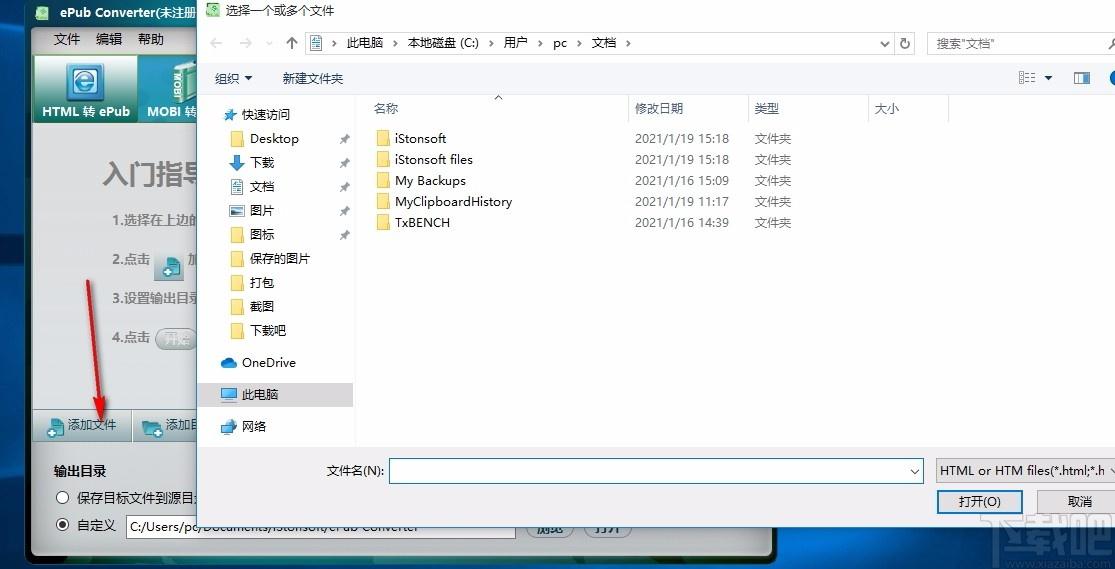Open 下载吧 folder in sidebar
The height and width of the screenshot is (569, 1115).
267,331
